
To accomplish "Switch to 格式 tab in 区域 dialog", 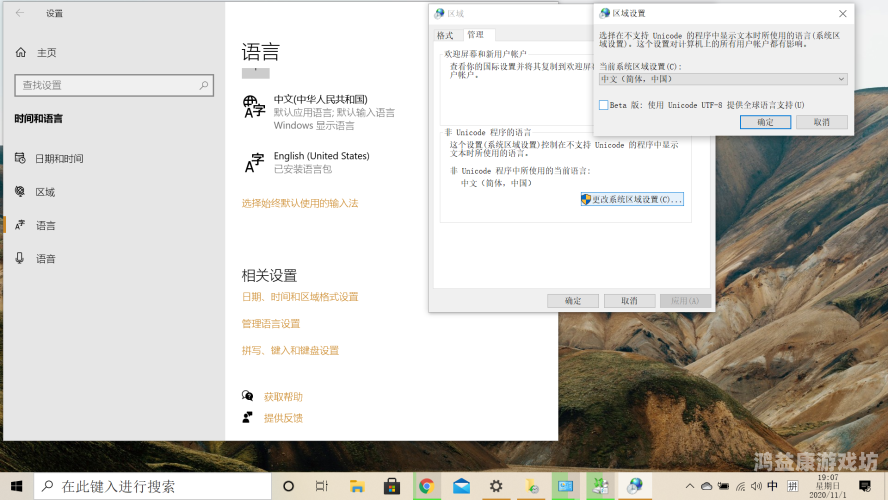I will click(445, 35).
